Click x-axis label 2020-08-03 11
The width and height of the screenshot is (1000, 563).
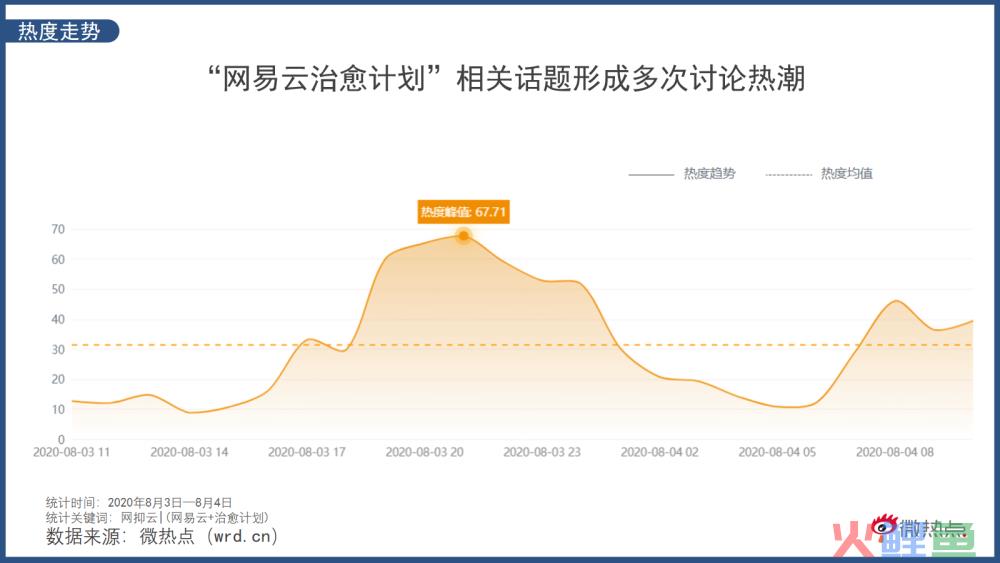pyautogui.click(x=71, y=452)
